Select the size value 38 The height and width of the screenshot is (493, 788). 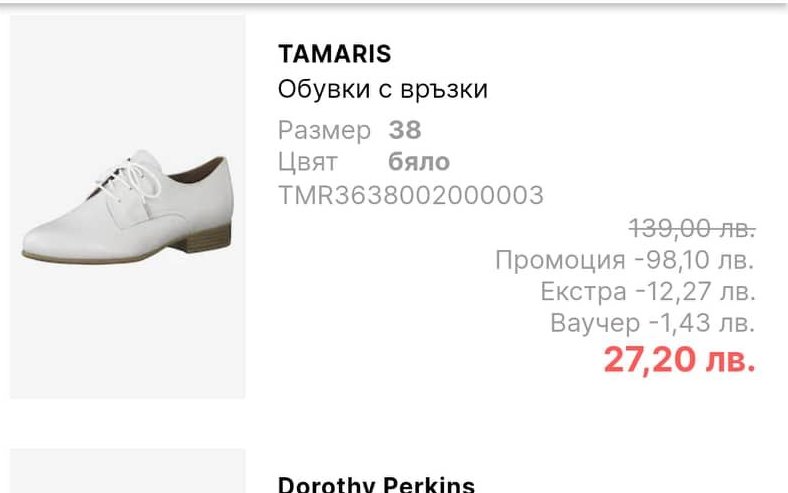[x=405, y=130]
